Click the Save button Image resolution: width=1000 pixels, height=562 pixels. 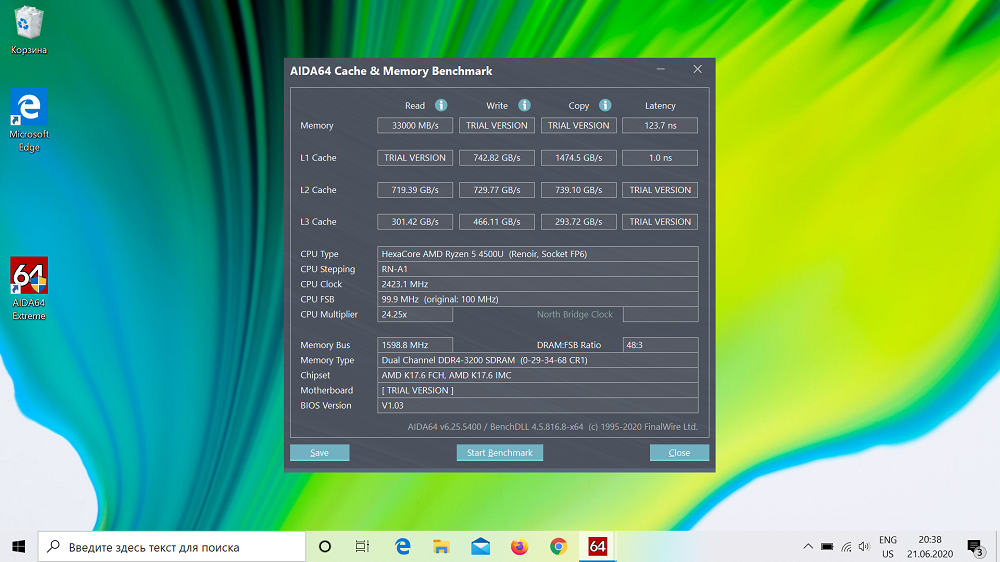tap(320, 452)
